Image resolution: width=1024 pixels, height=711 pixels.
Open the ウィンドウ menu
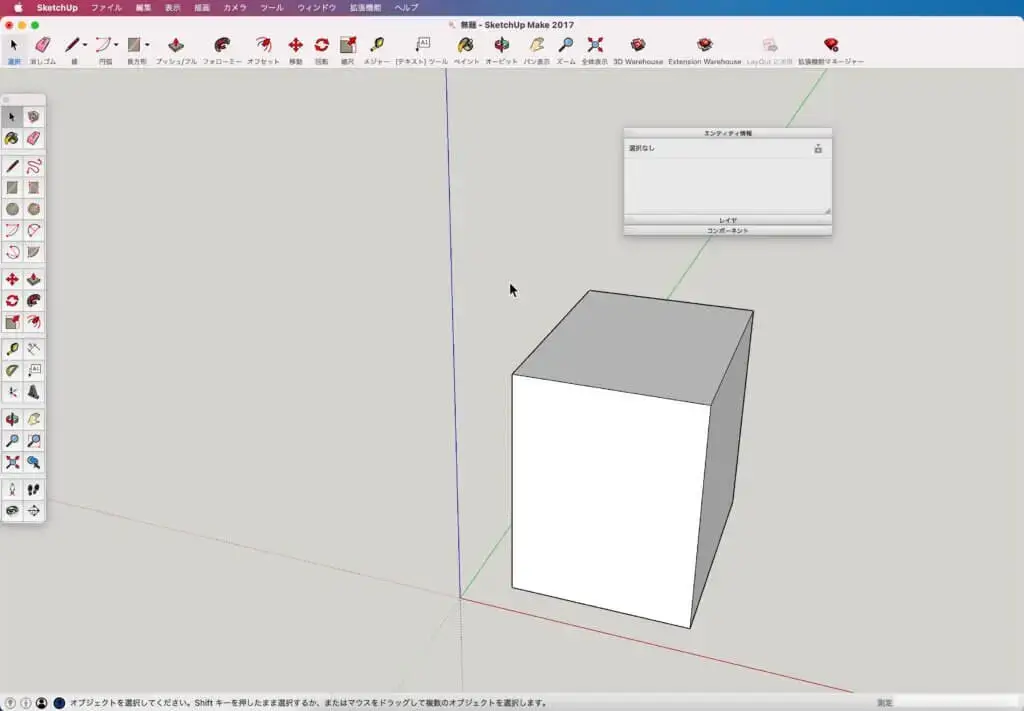[317, 8]
